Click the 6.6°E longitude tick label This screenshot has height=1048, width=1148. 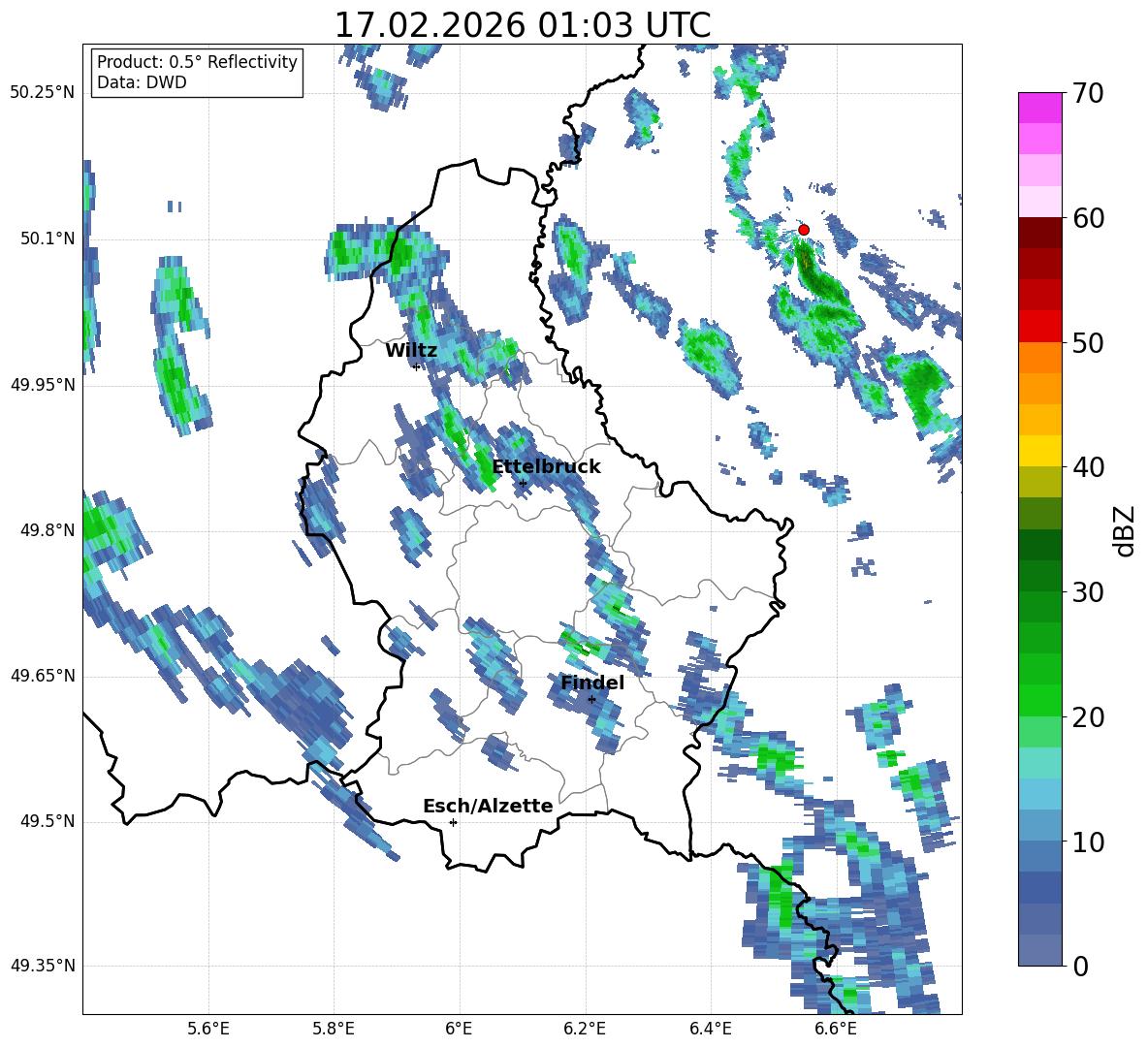836,1029
